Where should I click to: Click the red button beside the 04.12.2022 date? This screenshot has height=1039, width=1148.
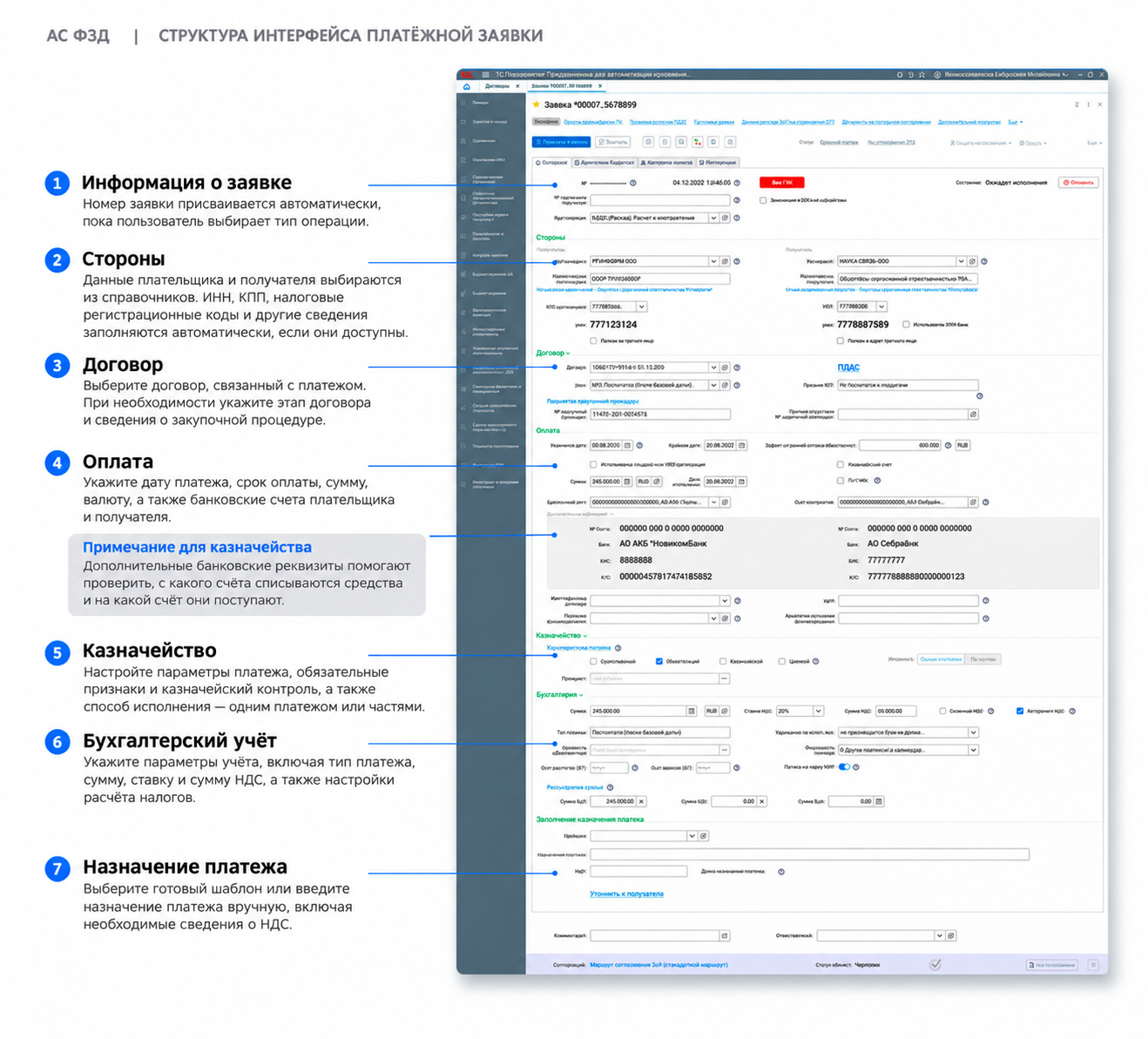pos(781,183)
